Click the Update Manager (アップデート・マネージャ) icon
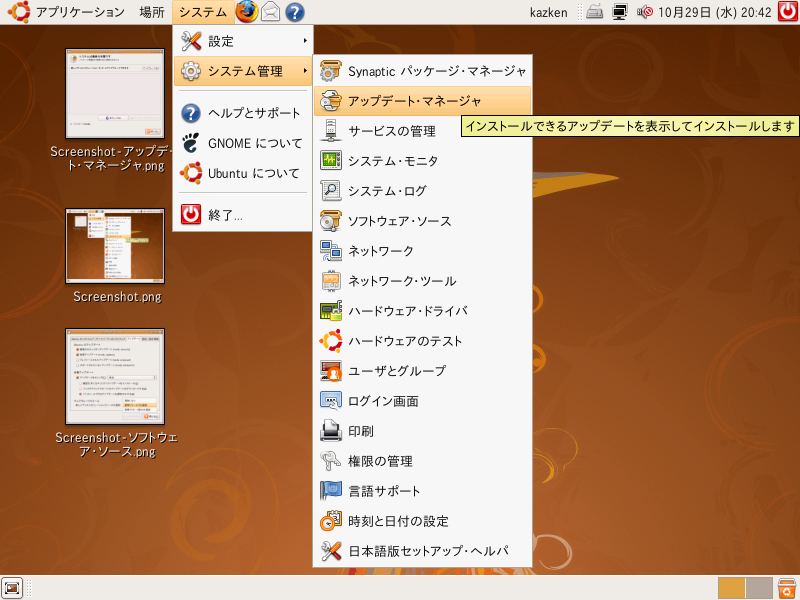800x600 pixels. (331, 101)
